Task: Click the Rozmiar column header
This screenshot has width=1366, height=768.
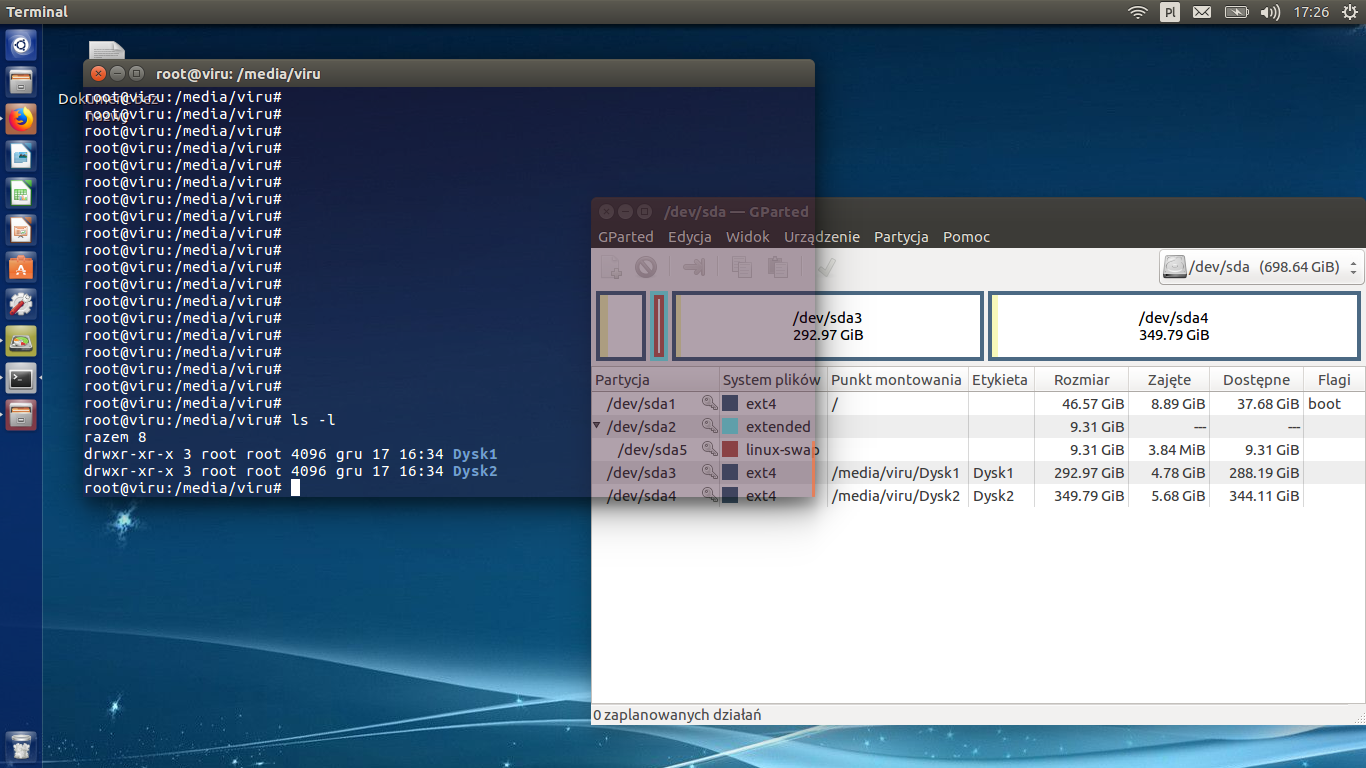Action: pyautogui.click(x=1081, y=380)
